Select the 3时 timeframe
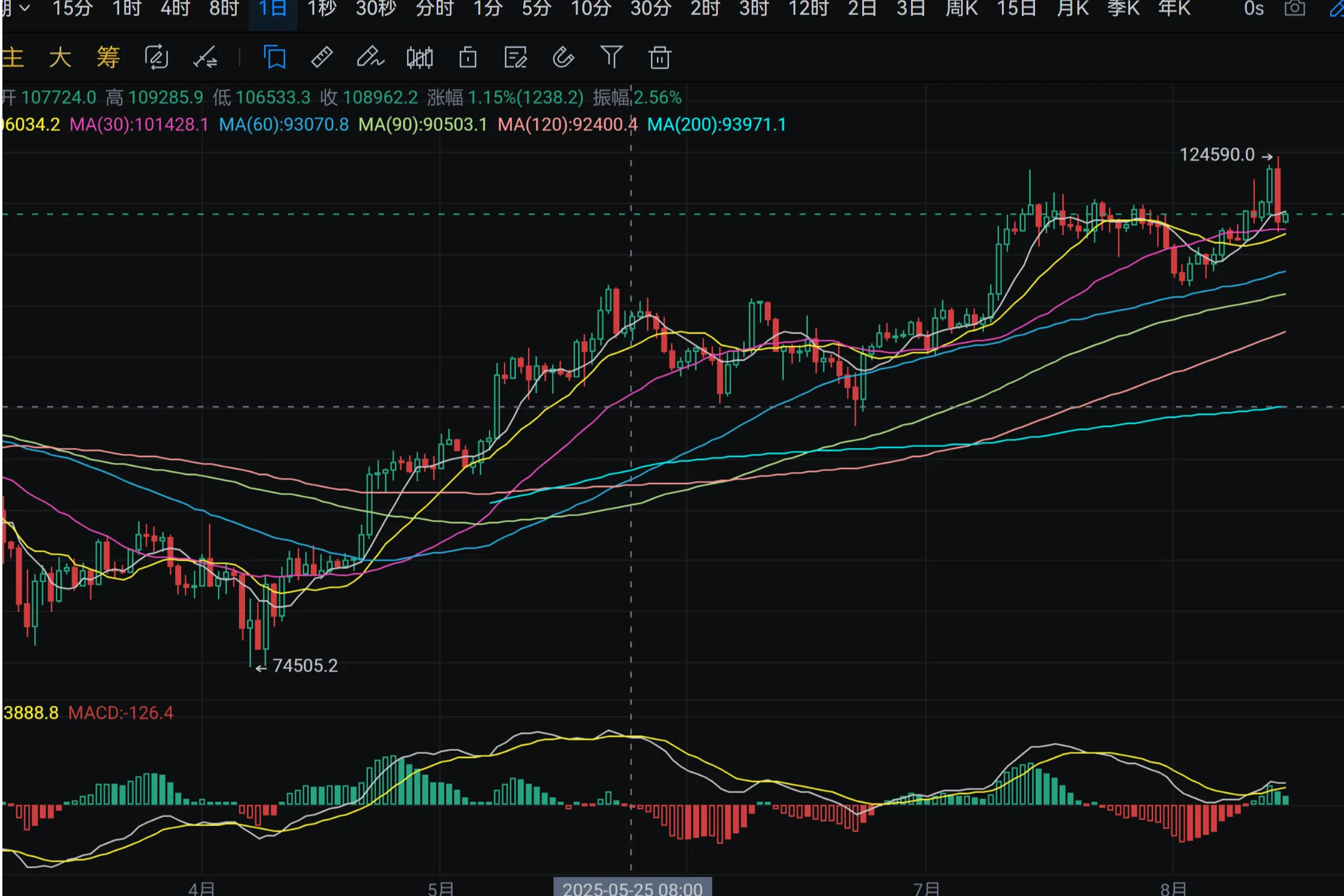This screenshot has width=1344, height=896. pyautogui.click(x=754, y=8)
